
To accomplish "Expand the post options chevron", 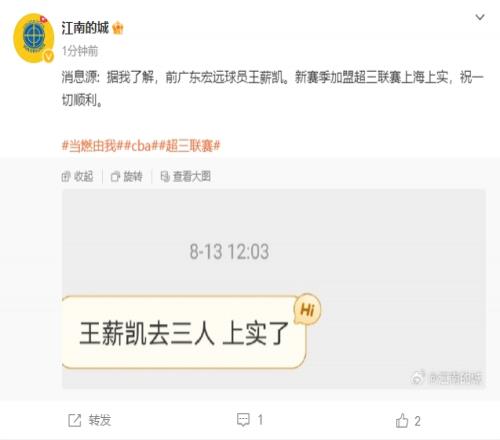I will point(480,17).
